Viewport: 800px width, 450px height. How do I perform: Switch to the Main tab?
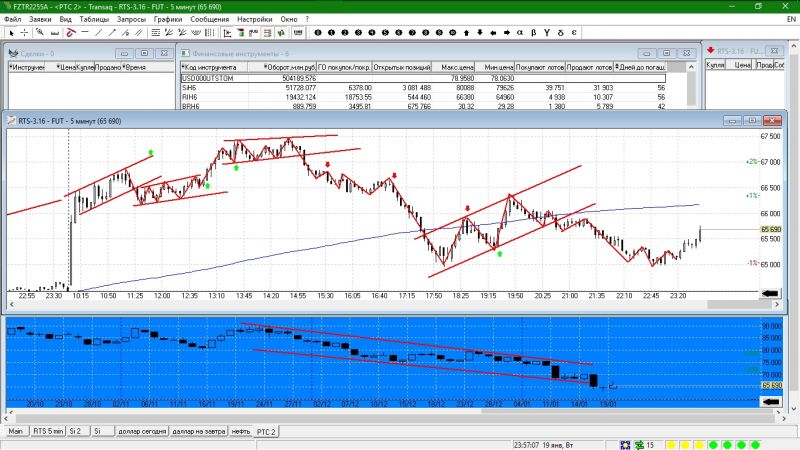click(x=15, y=431)
